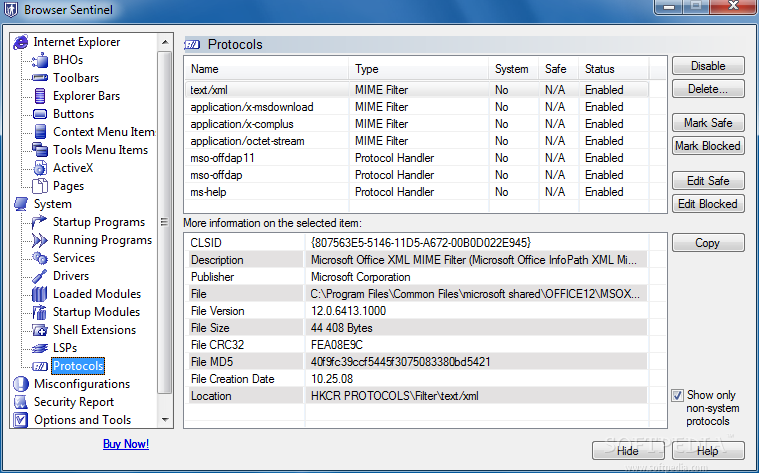759x473 pixels.
Task: Select the application/octet-stream row
Action: (416, 141)
